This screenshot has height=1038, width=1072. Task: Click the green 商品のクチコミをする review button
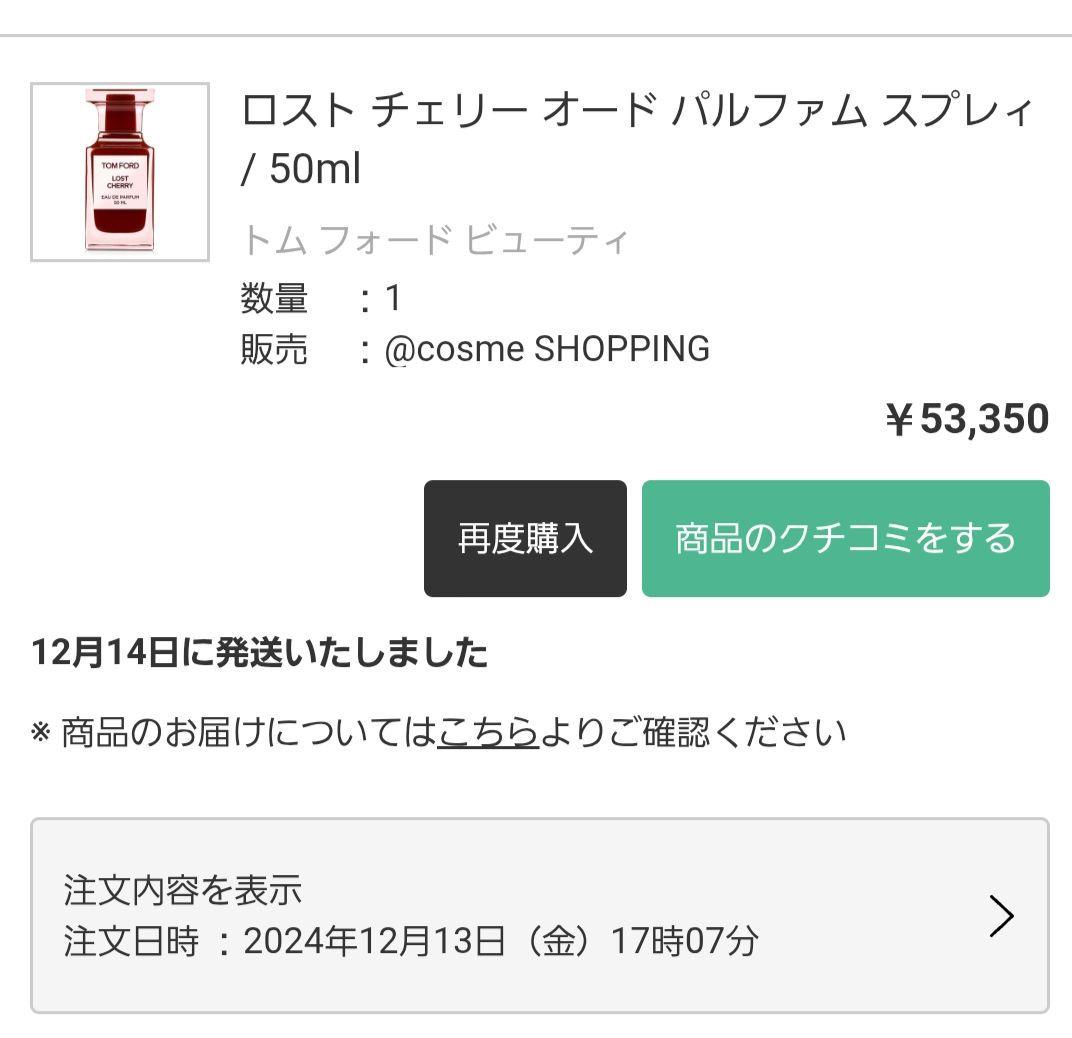click(846, 538)
